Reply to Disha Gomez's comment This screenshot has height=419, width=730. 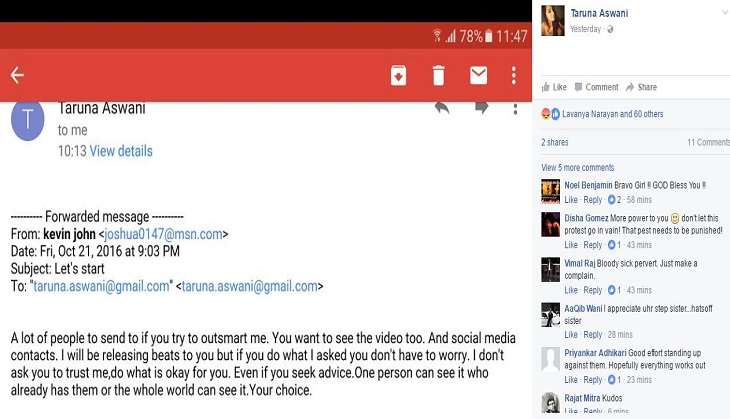tap(593, 245)
